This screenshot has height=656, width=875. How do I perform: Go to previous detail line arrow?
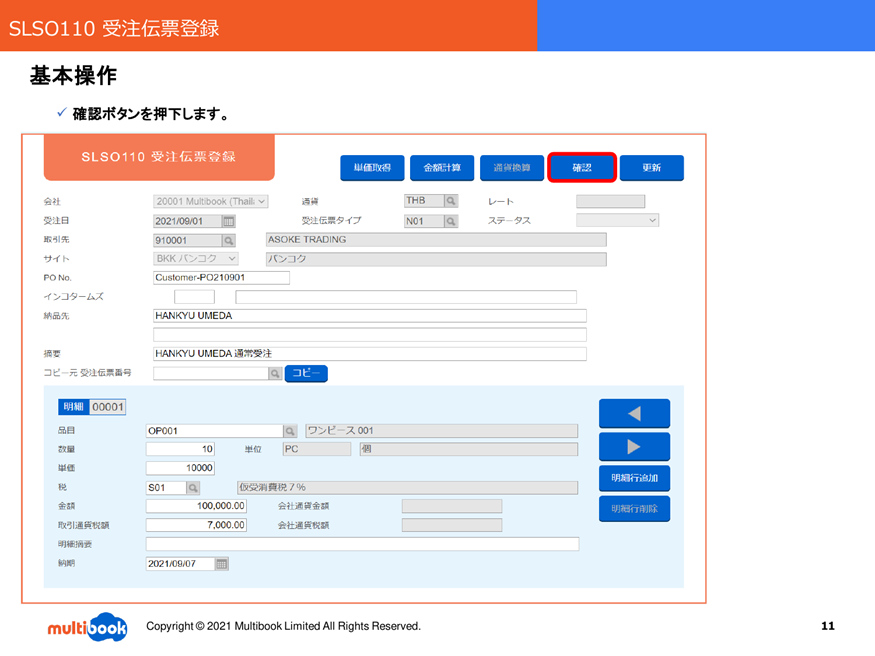634,413
